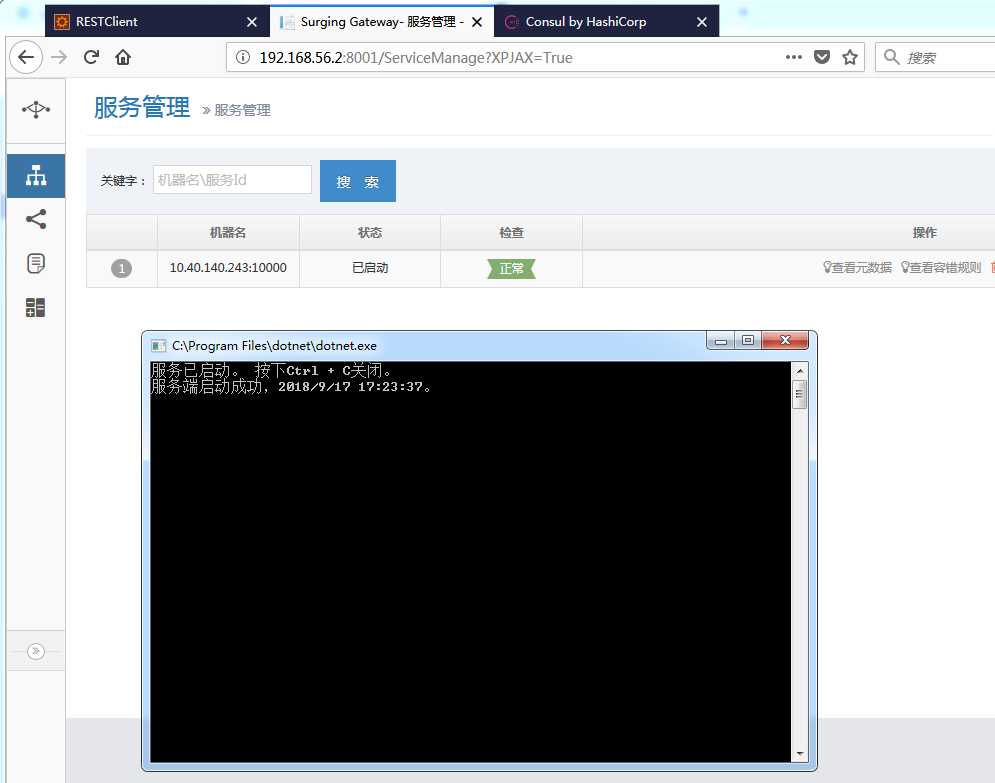Screen dimensions: 995x783
Task: Maximize the dotnet.exe console window
Action: pyautogui.click(x=748, y=341)
